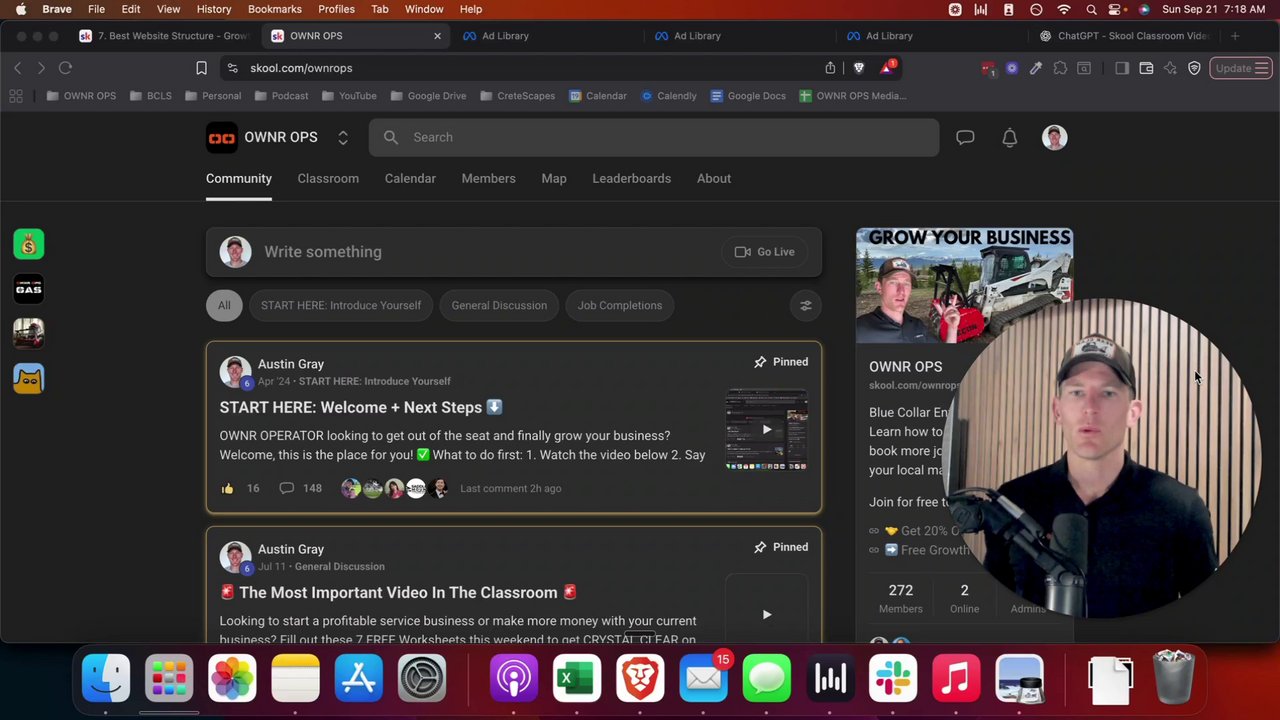Open the Podcast bookmarks folder

[281, 96]
